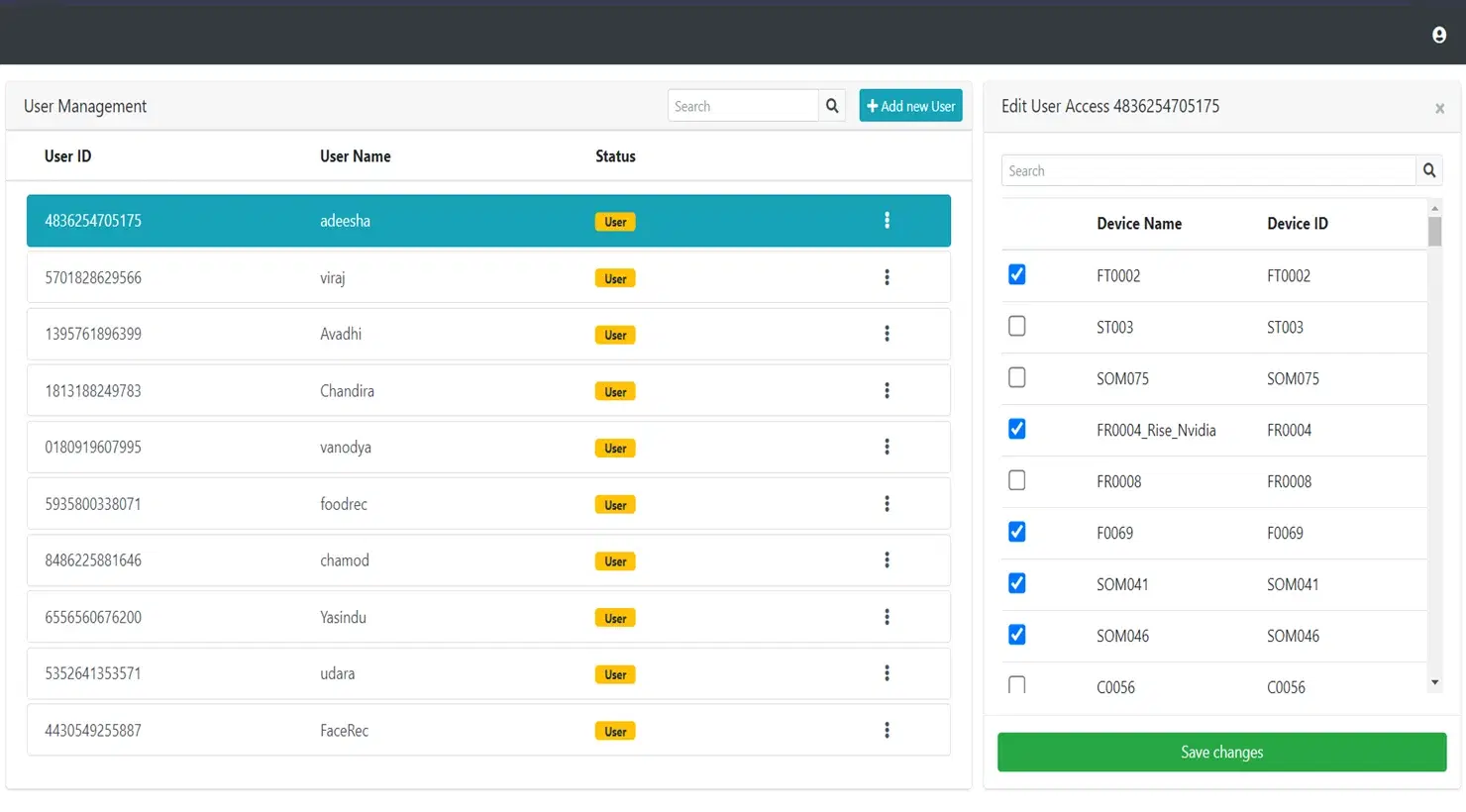Click the user name Avadhi
This screenshot has width=1466, height=812.
pos(341,334)
